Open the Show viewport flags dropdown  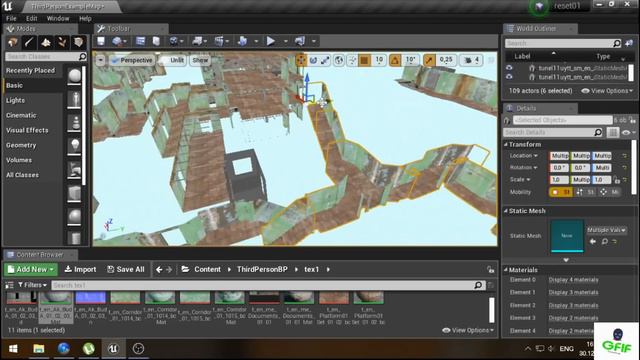(x=200, y=60)
